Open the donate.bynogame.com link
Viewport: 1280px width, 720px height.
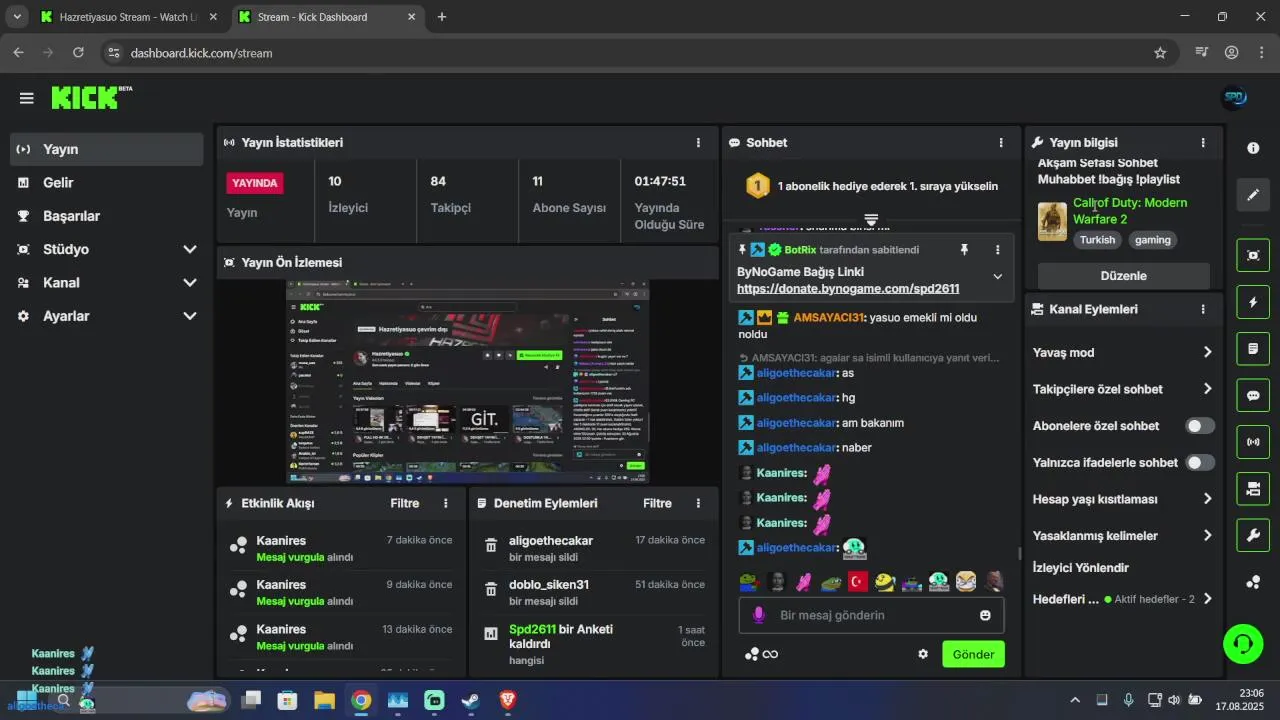[848, 289]
